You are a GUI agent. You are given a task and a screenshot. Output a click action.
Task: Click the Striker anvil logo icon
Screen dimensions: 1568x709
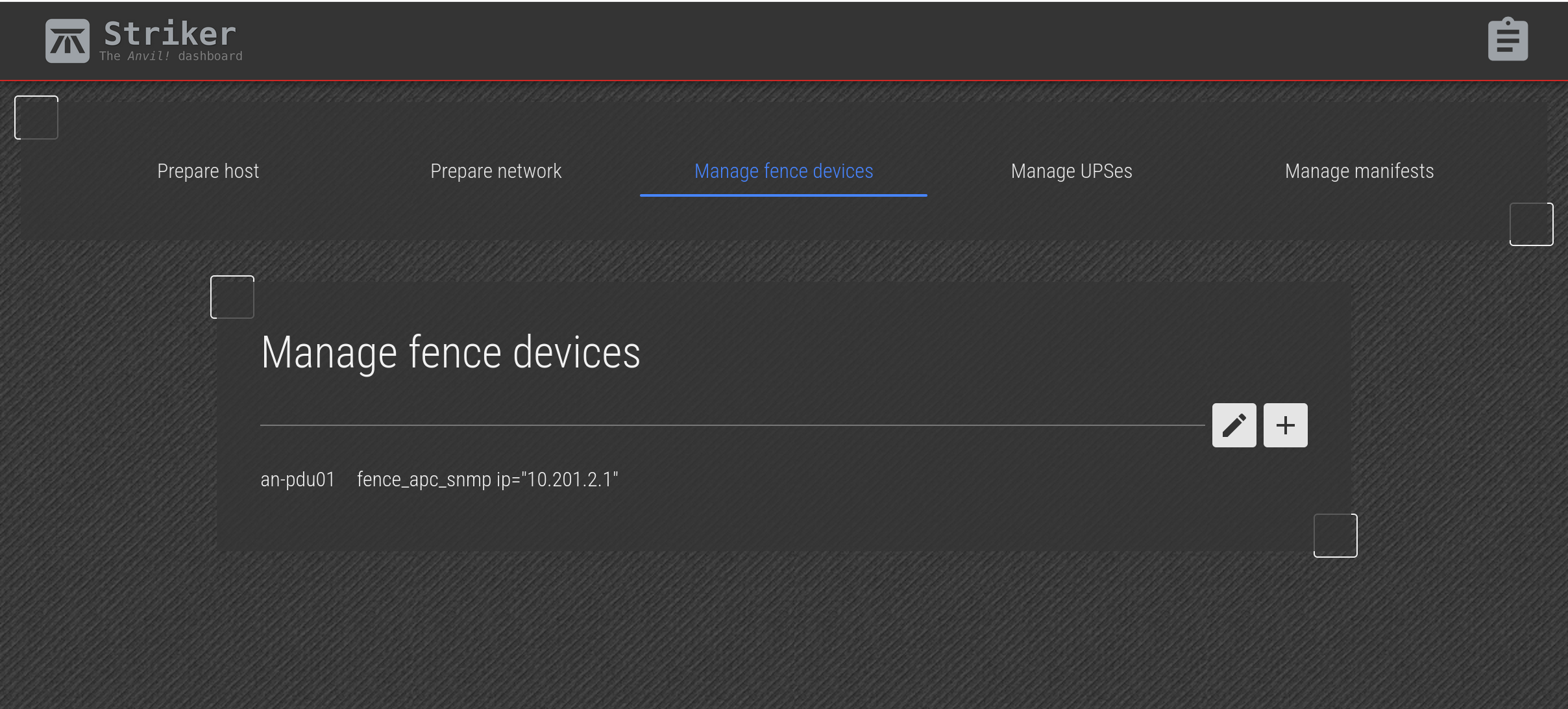tap(67, 41)
